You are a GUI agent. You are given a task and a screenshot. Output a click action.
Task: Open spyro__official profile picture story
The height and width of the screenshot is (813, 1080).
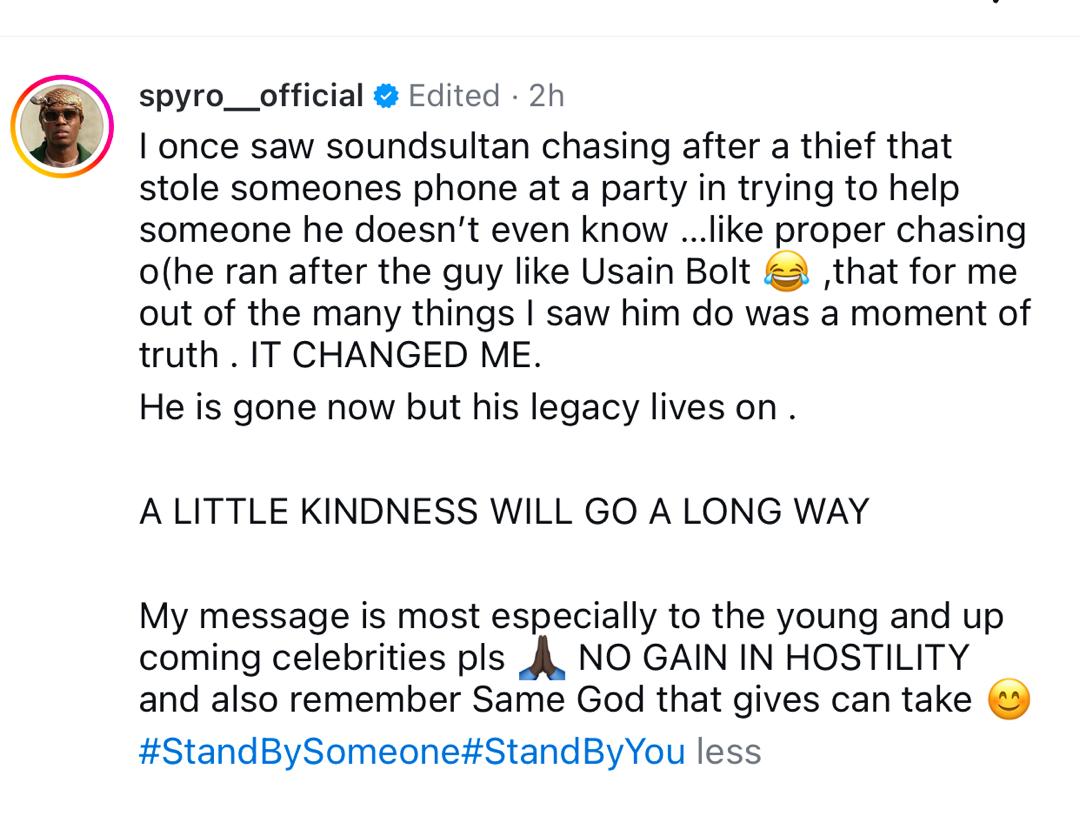tap(62, 127)
